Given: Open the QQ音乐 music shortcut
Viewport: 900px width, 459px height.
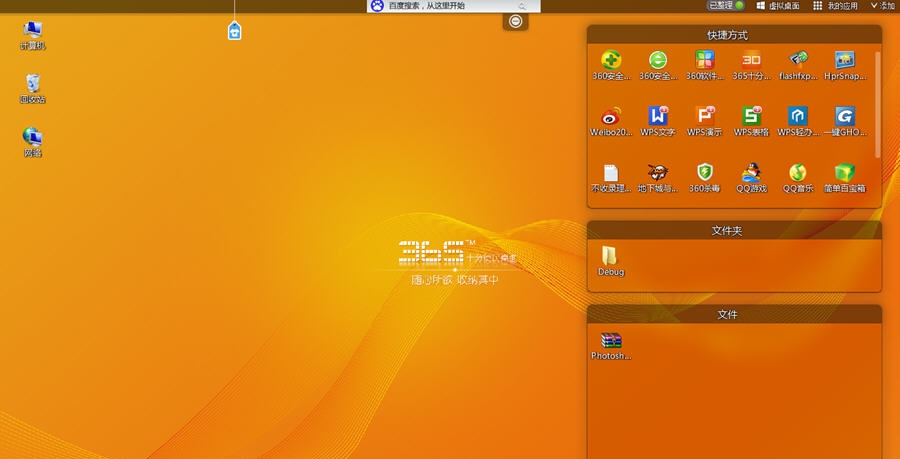Looking at the screenshot, I should pos(798,178).
